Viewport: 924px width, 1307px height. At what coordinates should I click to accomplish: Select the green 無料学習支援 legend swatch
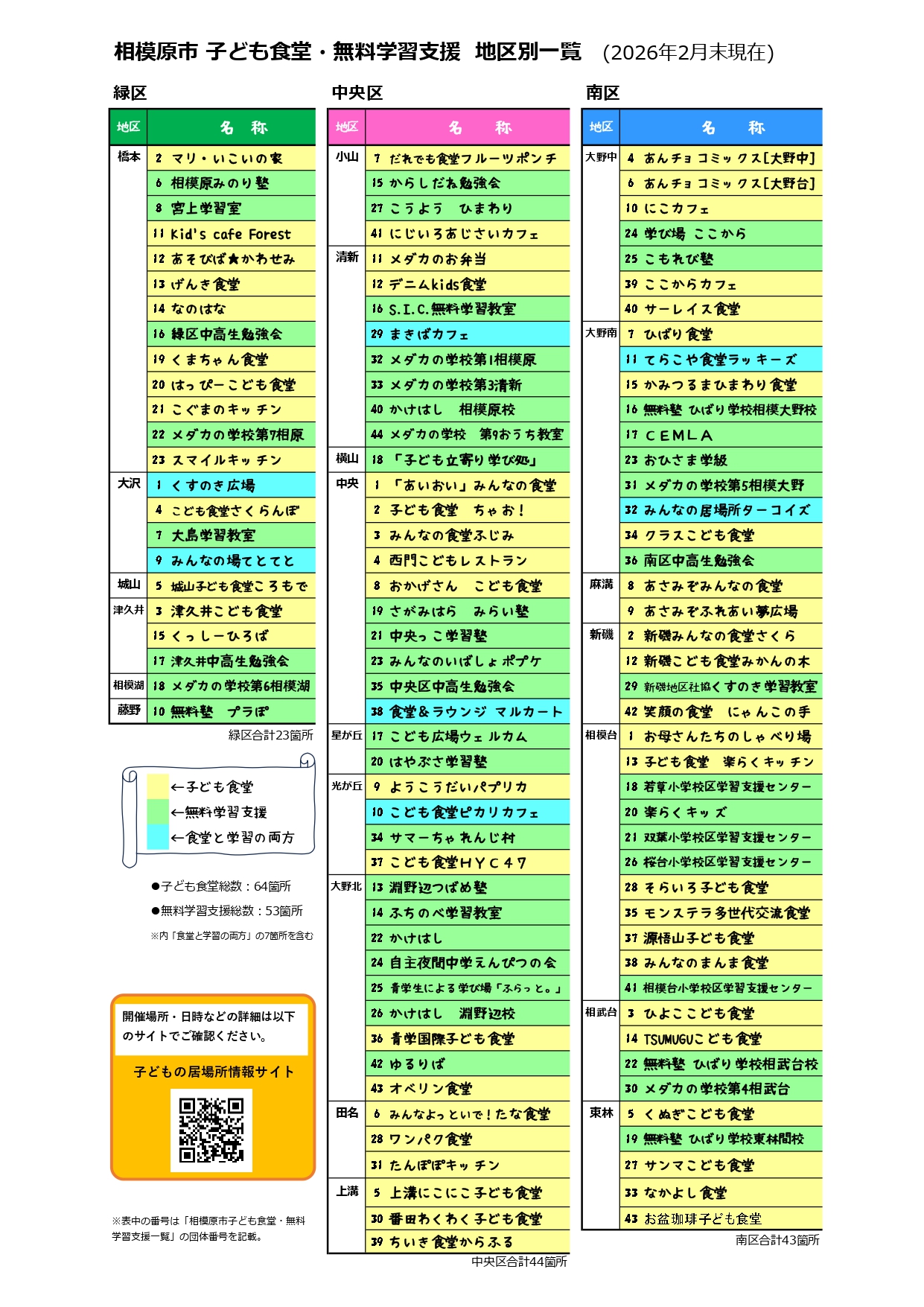[158, 812]
